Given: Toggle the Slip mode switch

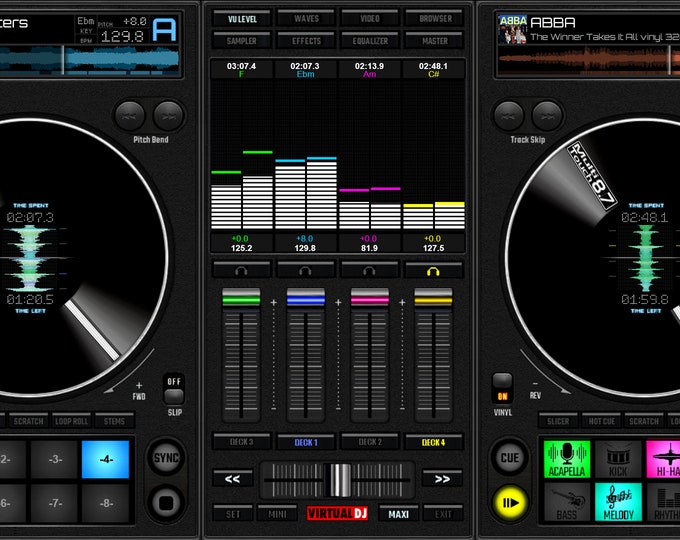Looking at the screenshot, I should point(174,389).
